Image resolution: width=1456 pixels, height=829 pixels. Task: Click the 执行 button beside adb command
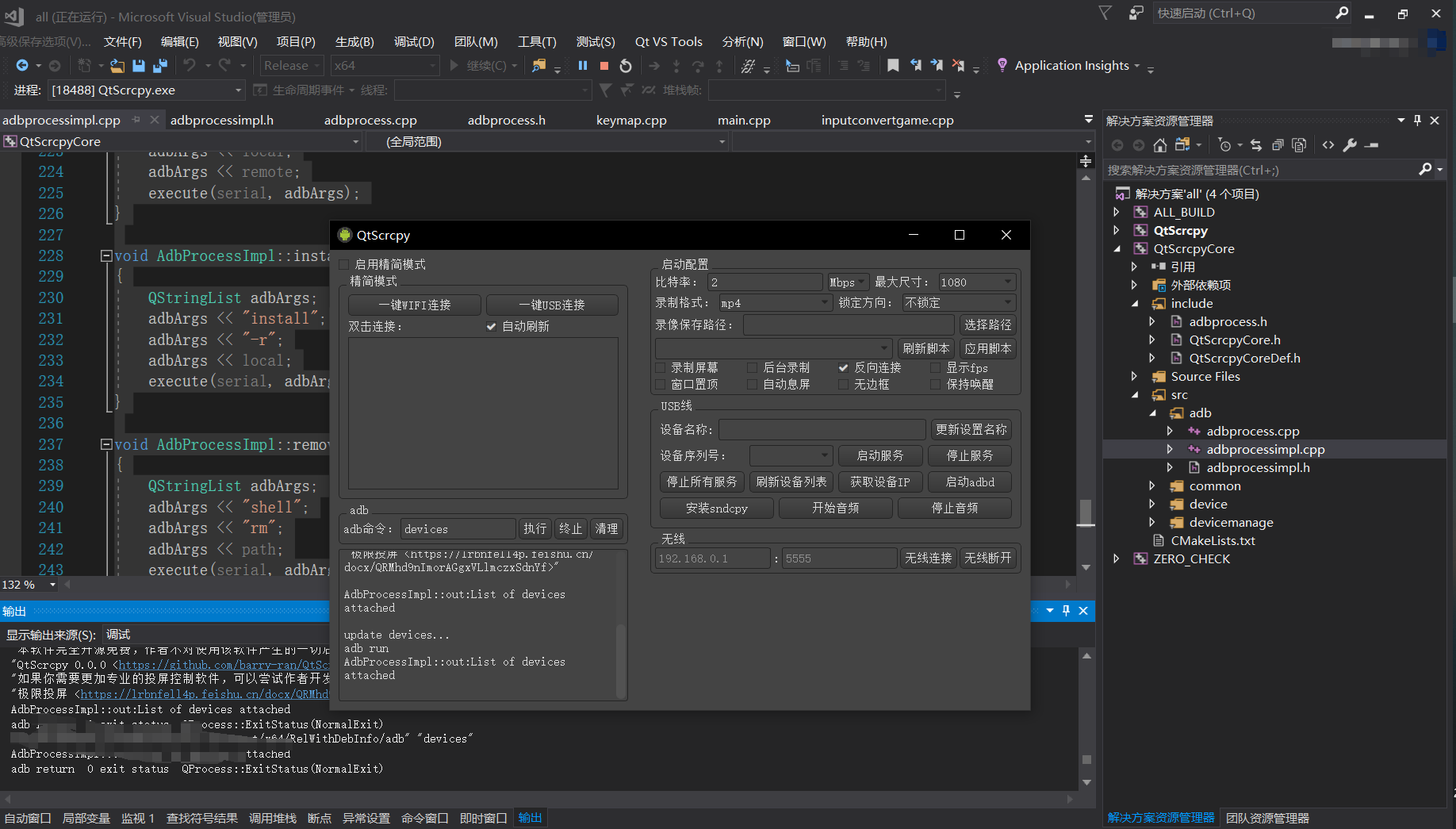point(535,528)
